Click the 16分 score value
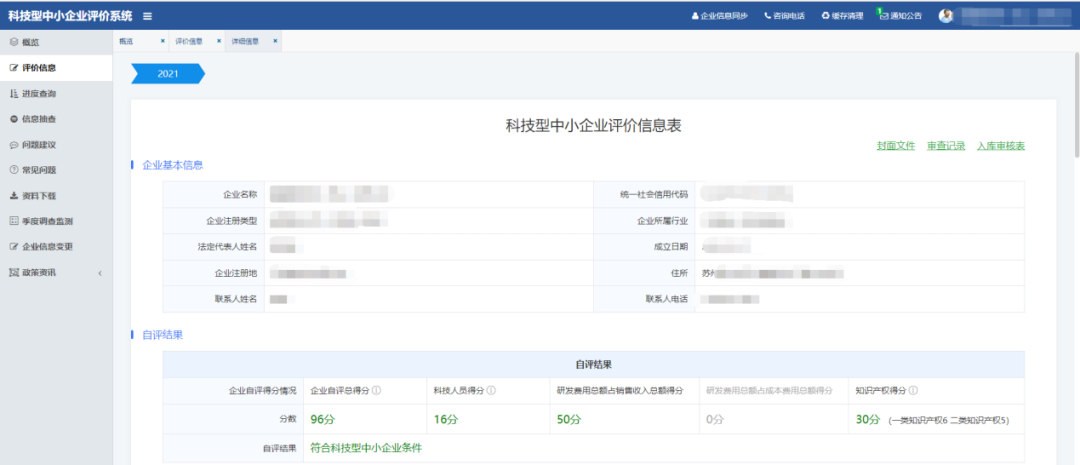 (445, 419)
